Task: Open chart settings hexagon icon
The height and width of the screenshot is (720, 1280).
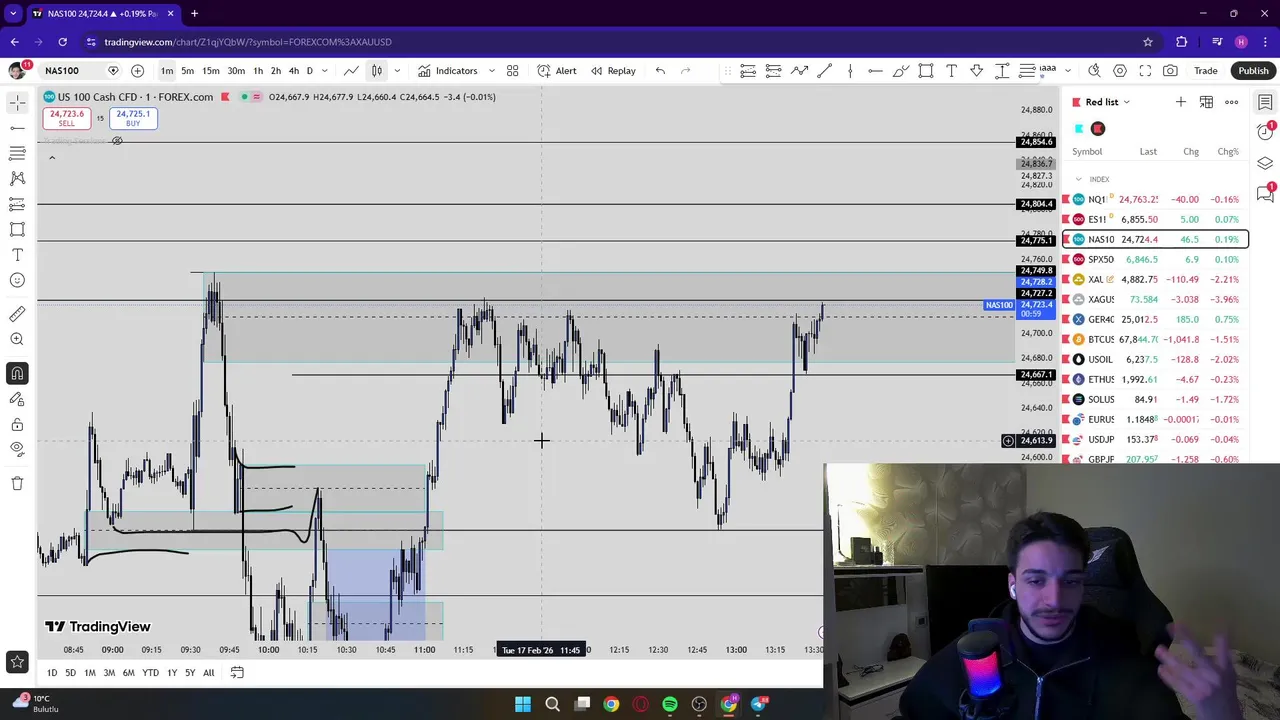Action: (1120, 71)
